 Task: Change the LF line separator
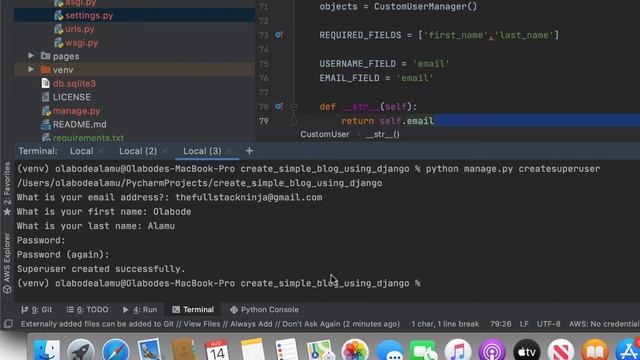(524, 324)
